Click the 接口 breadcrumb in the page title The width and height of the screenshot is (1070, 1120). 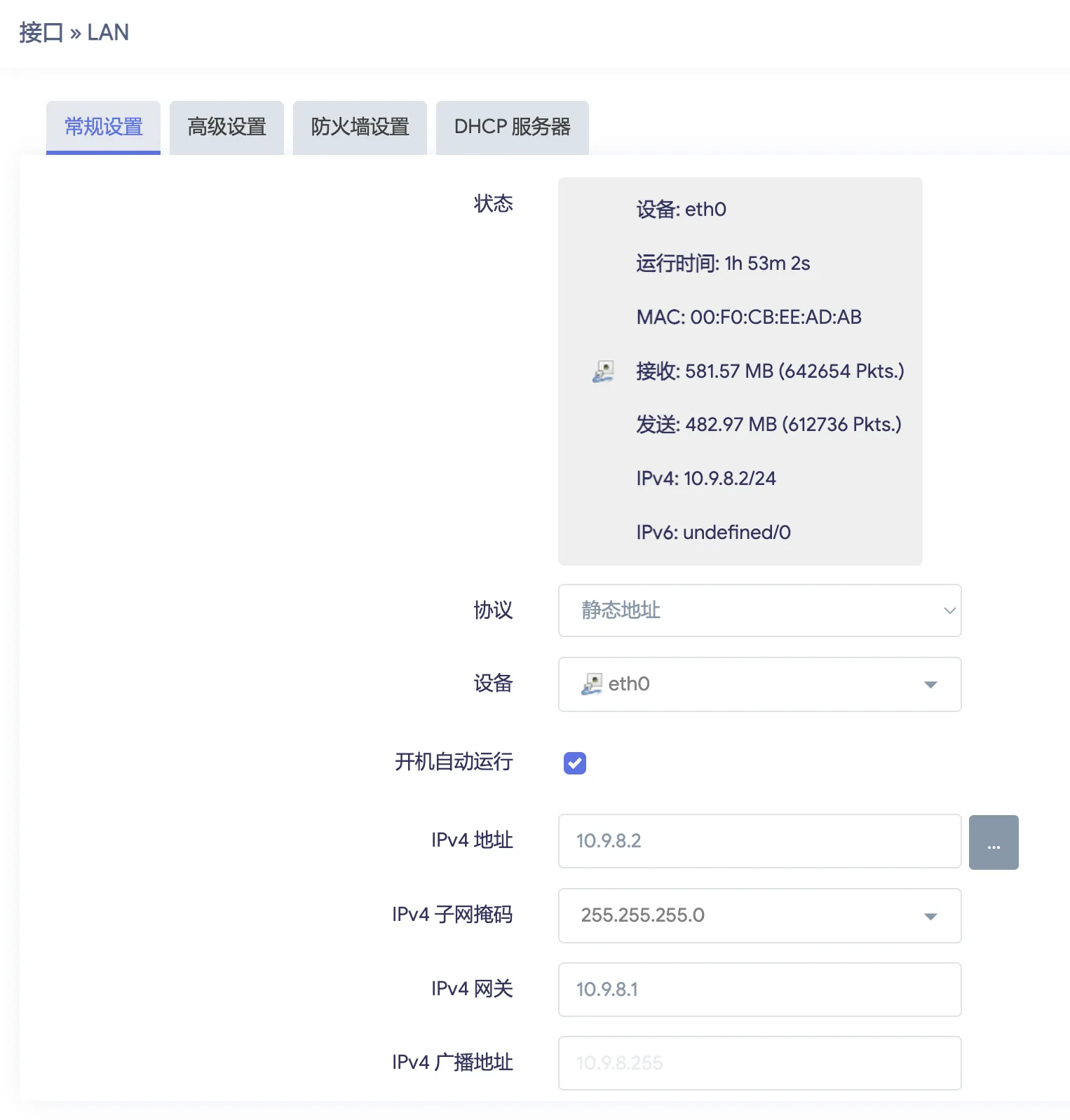[x=41, y=33]
